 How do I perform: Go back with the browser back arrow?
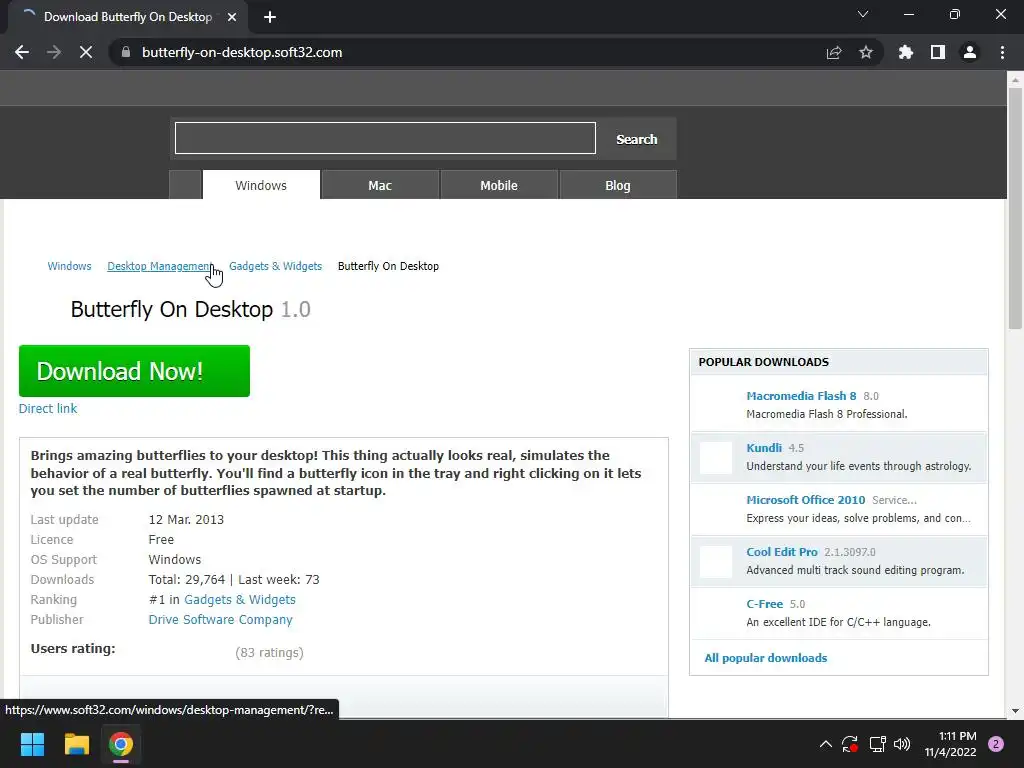click(22, 52)
